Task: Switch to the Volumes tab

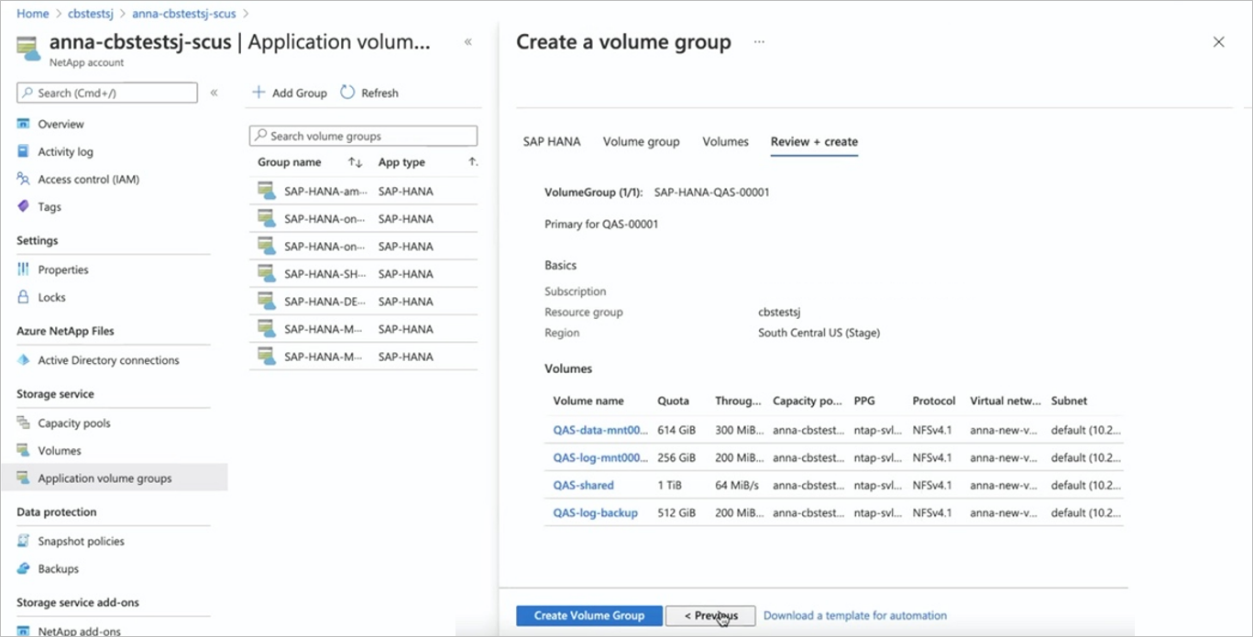Action: (x=725, y=142)
